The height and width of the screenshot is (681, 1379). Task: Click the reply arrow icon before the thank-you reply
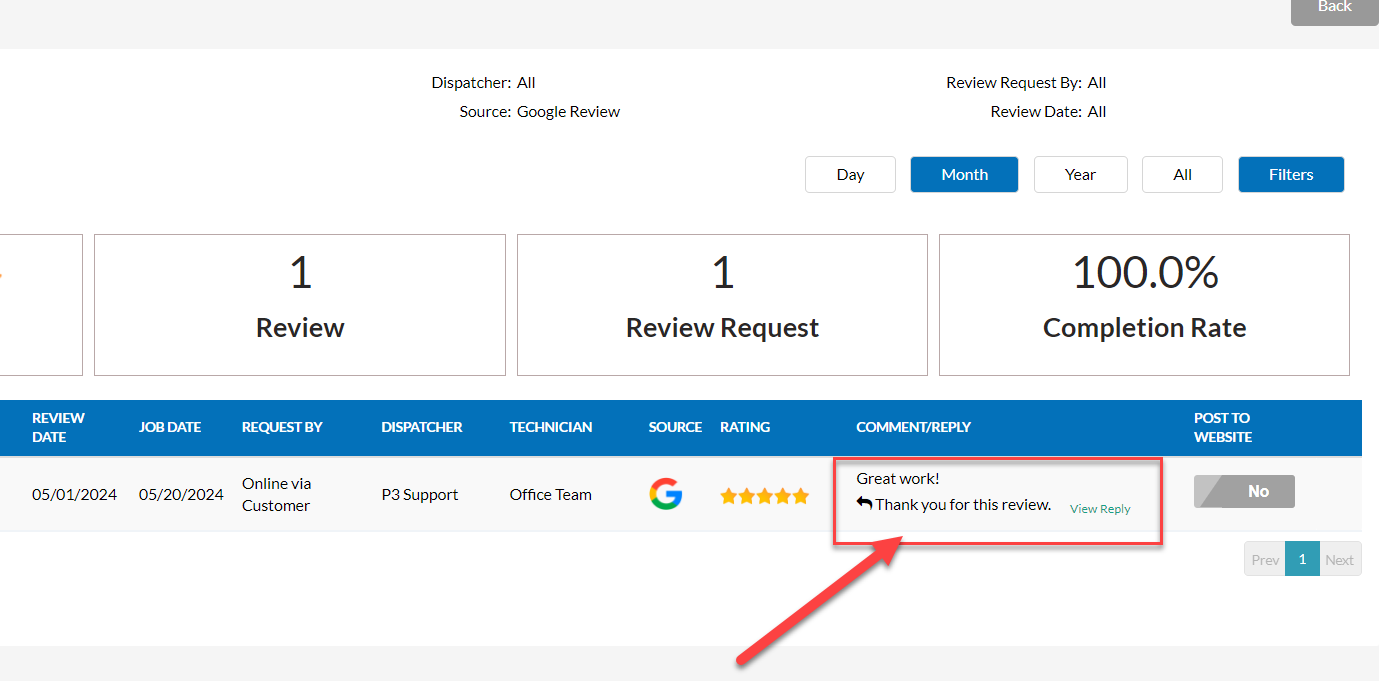click(864, 503)
